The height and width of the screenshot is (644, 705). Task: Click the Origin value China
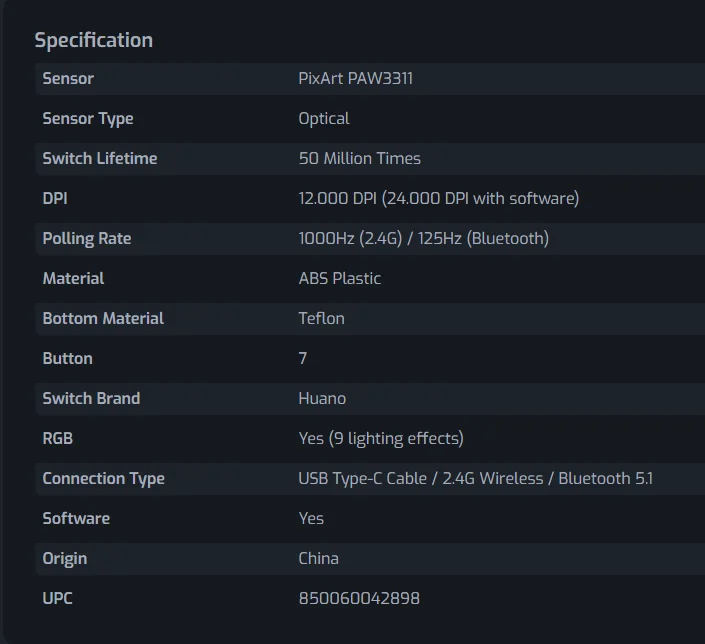318,558
